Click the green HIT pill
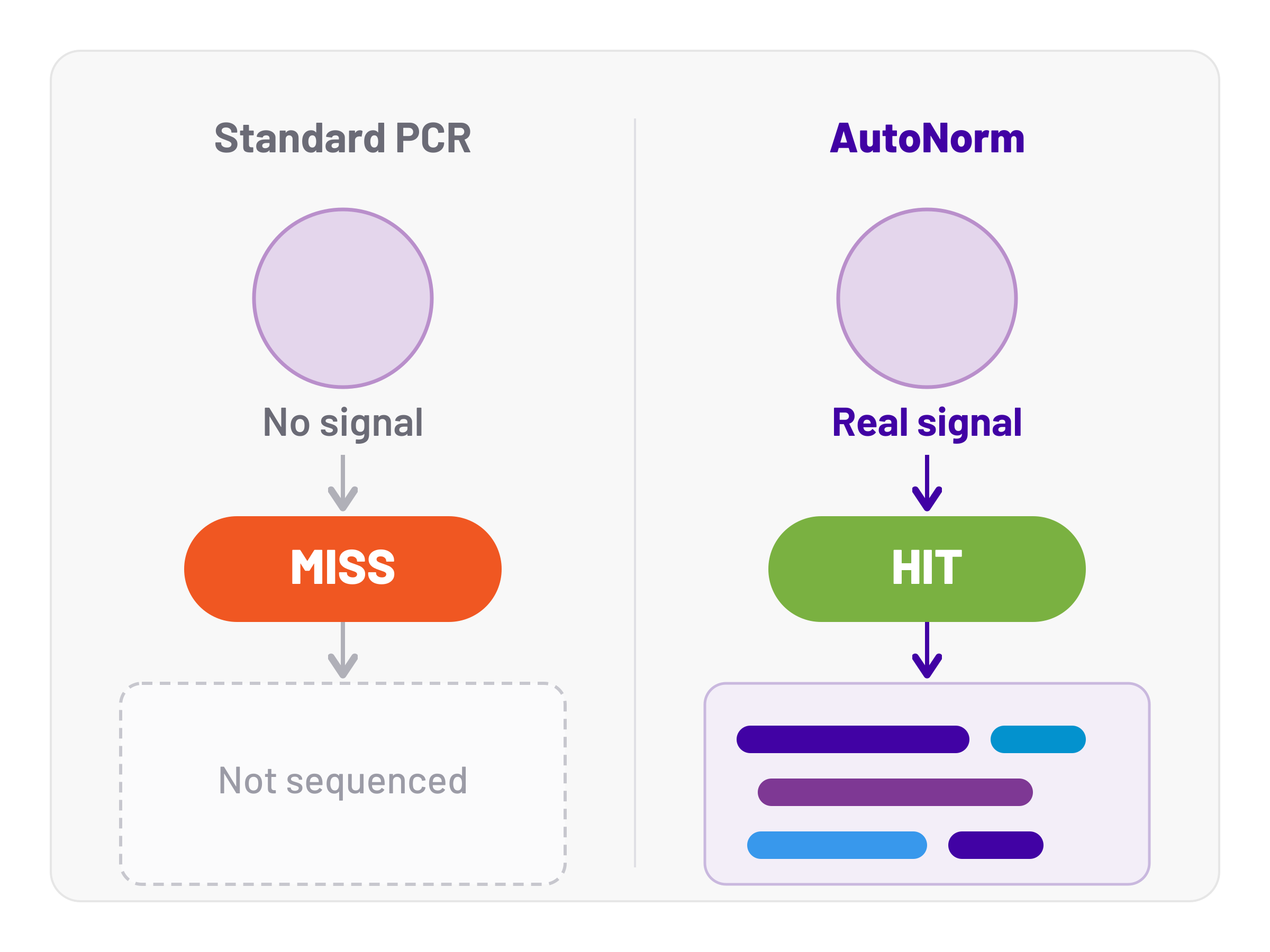The width and height of the screenshot is (1270, 952). point(927,569)
